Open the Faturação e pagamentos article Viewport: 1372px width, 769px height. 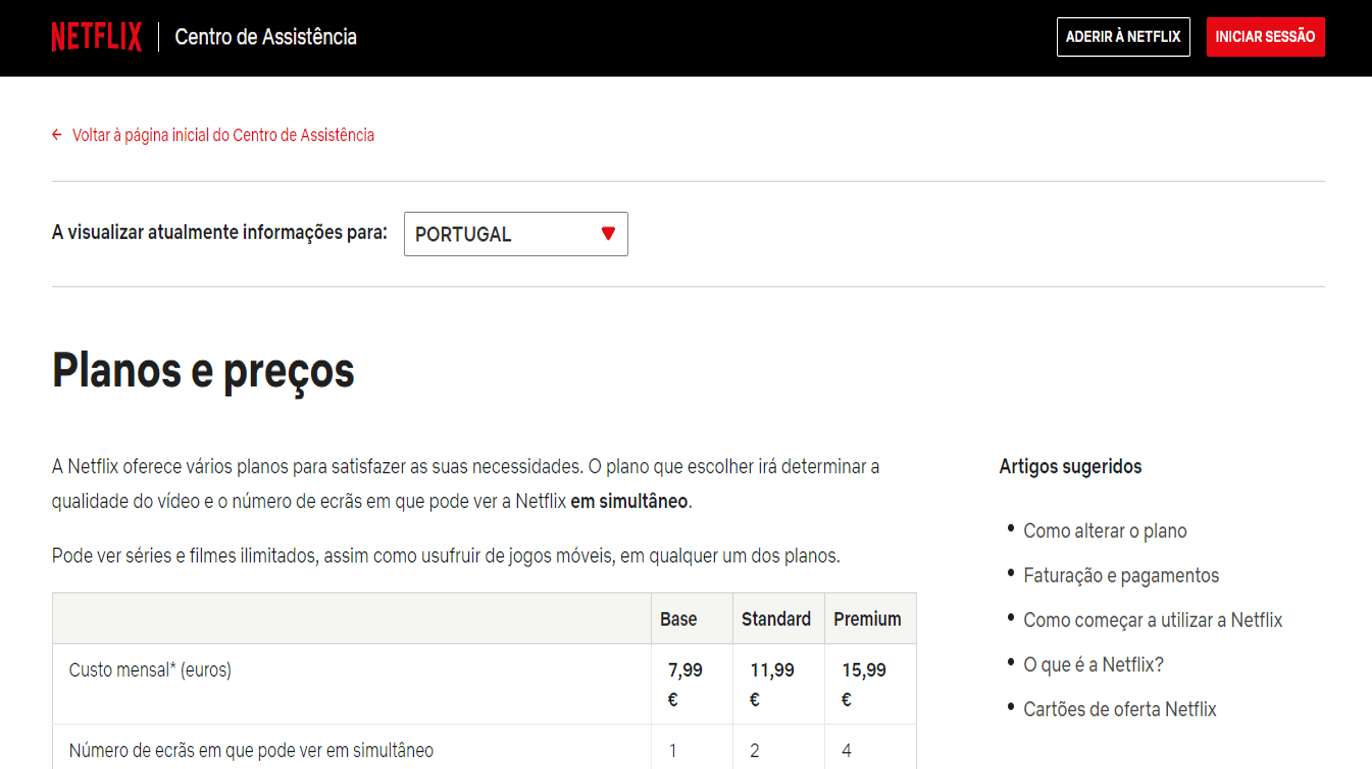point(1120,576)
